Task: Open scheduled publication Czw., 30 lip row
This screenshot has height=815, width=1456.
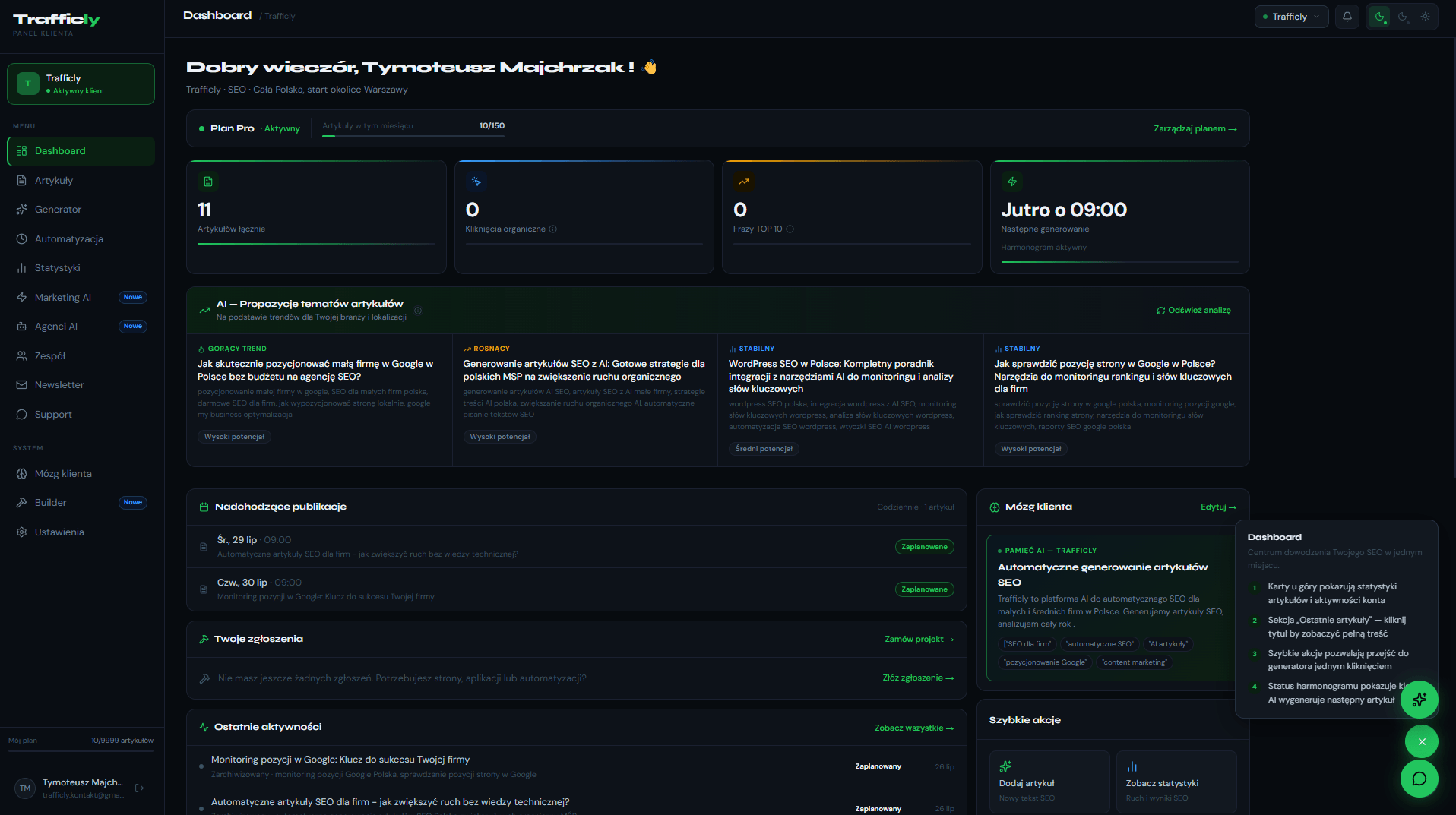Action: (577, 589)
